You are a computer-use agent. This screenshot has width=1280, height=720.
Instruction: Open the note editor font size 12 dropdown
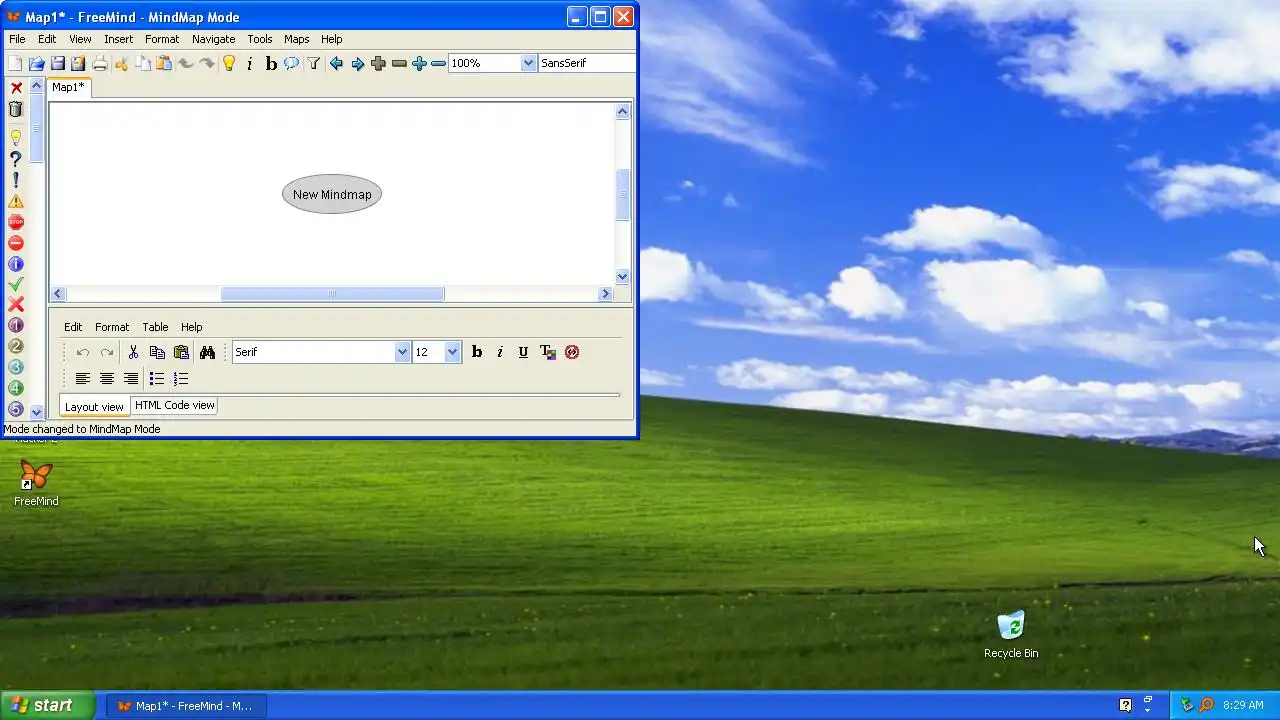coord(452,352)
